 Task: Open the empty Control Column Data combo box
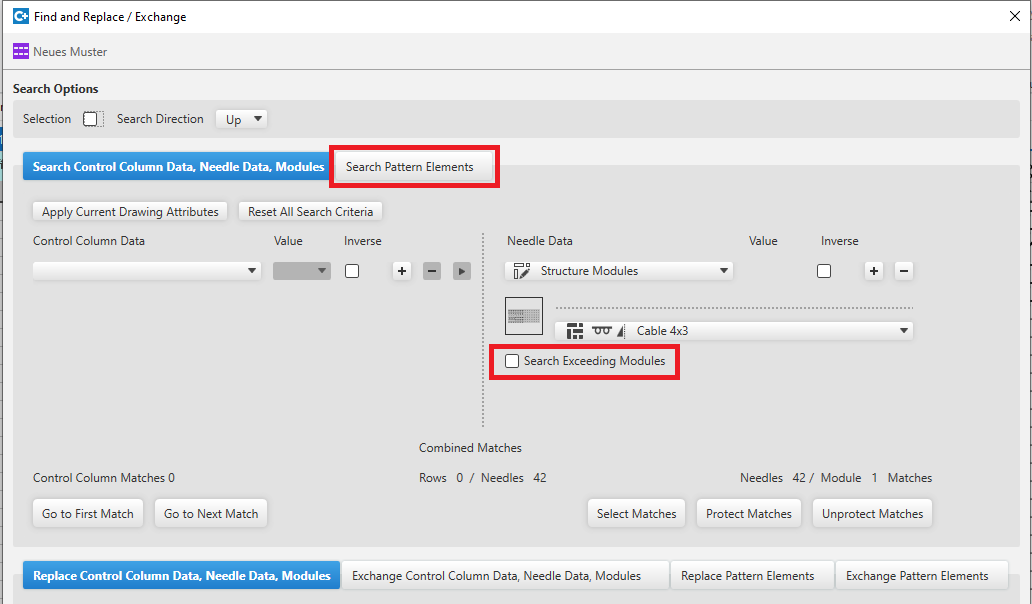pos(147,271)
